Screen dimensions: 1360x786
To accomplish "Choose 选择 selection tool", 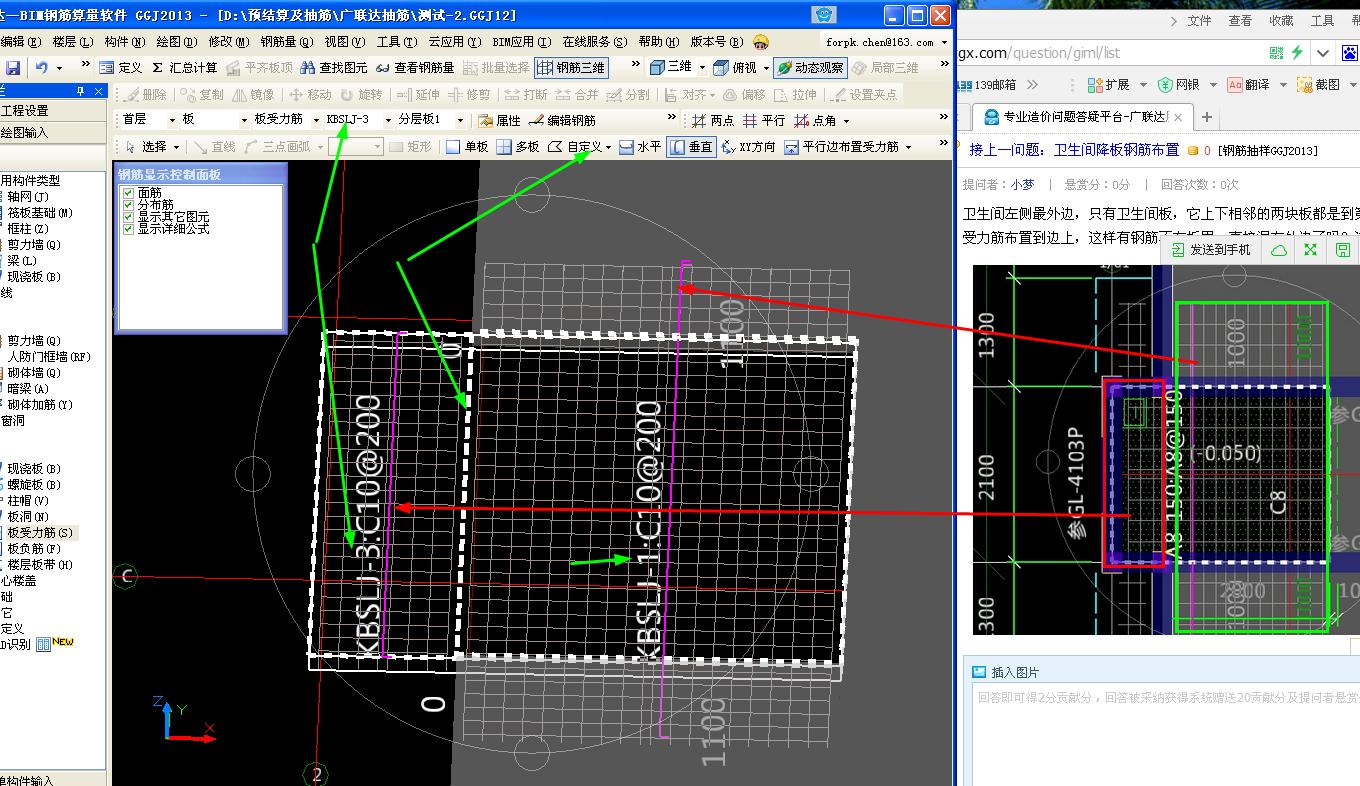I will point(147,147).
